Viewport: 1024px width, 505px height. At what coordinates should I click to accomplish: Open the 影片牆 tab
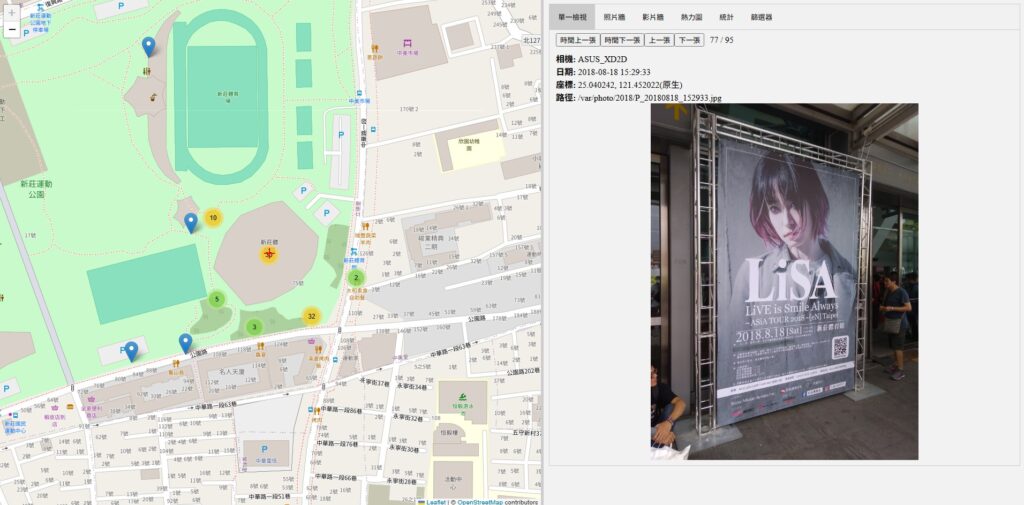[x=653, y=17]
